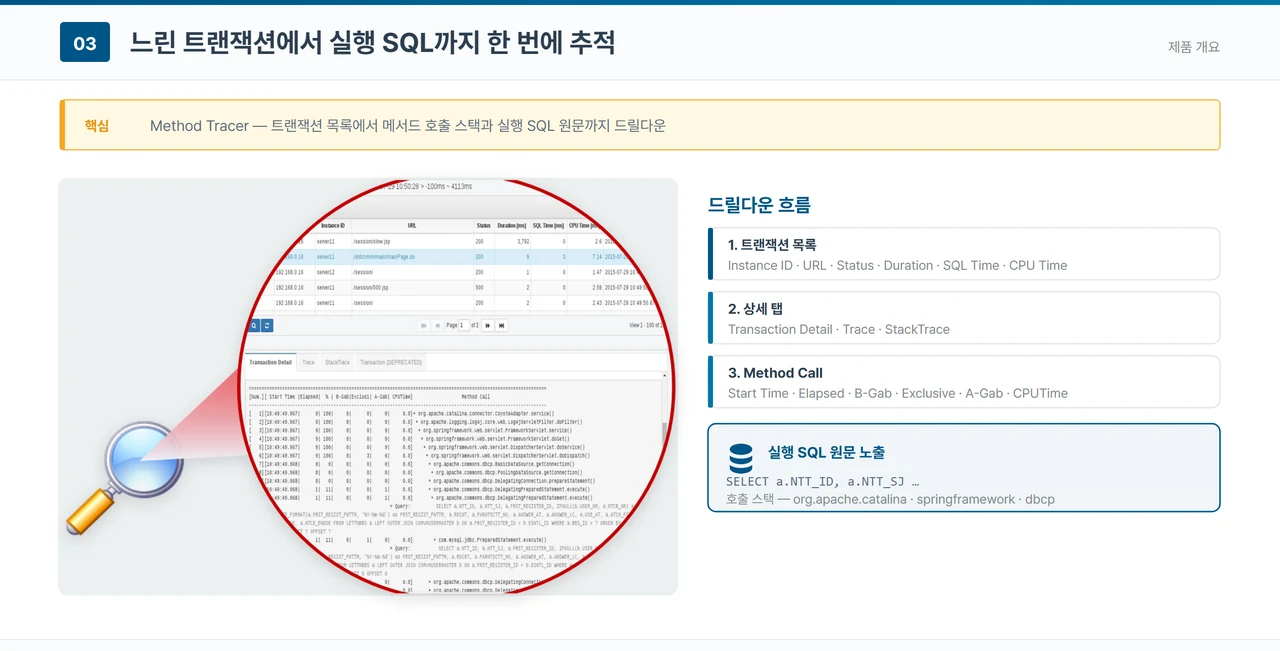Screen dimensions: 1280x651
Task: Select the 2. 상세 탭 card
Action: 964,318
